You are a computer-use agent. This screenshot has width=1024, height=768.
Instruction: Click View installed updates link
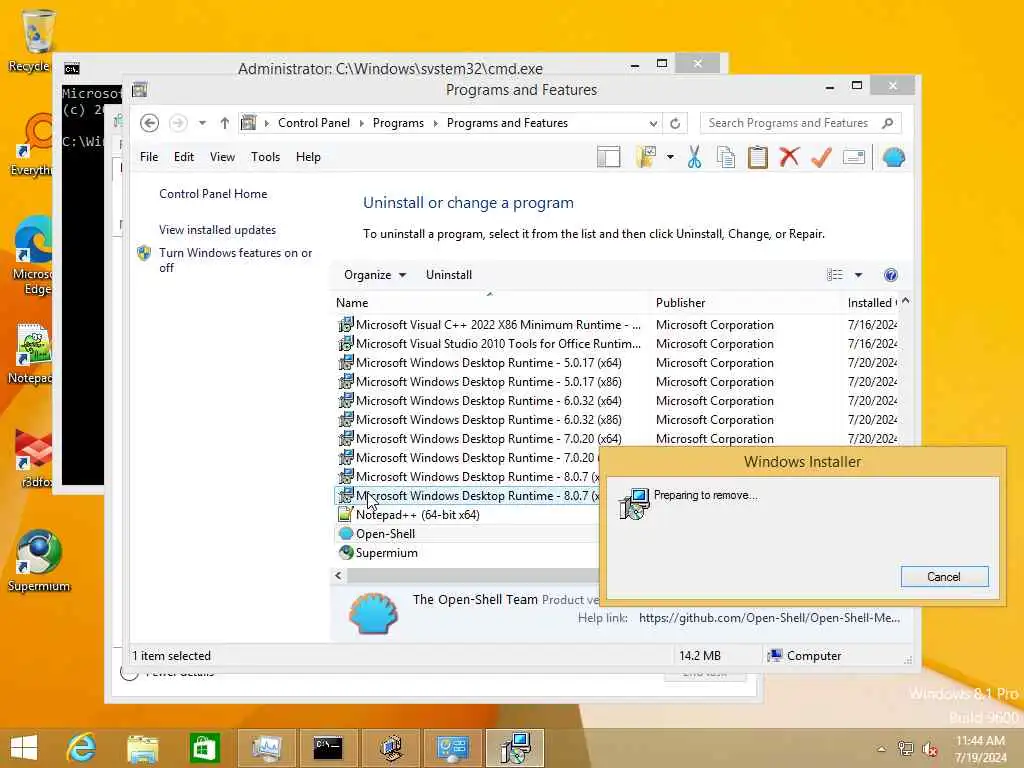[217, 230]
